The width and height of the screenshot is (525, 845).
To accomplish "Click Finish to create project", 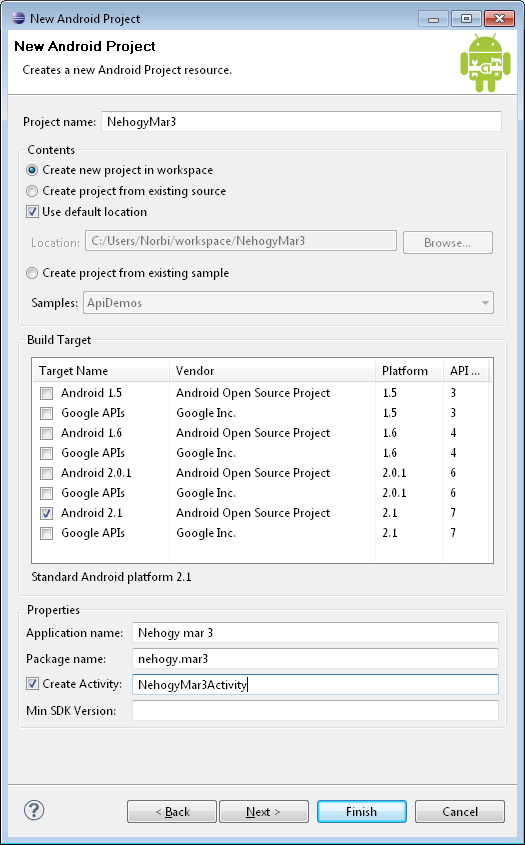I will (x=362, y=812).
